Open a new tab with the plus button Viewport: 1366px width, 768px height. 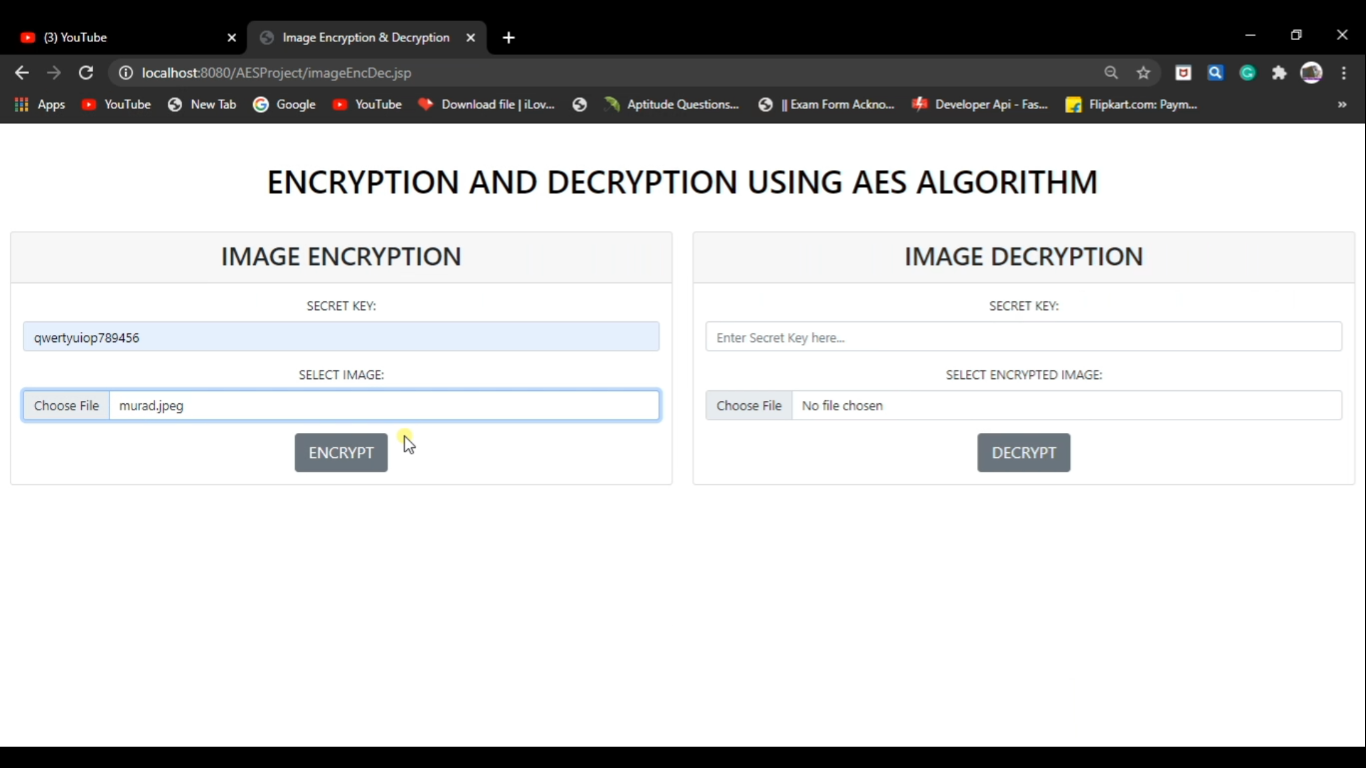click(x=508, y=38)
